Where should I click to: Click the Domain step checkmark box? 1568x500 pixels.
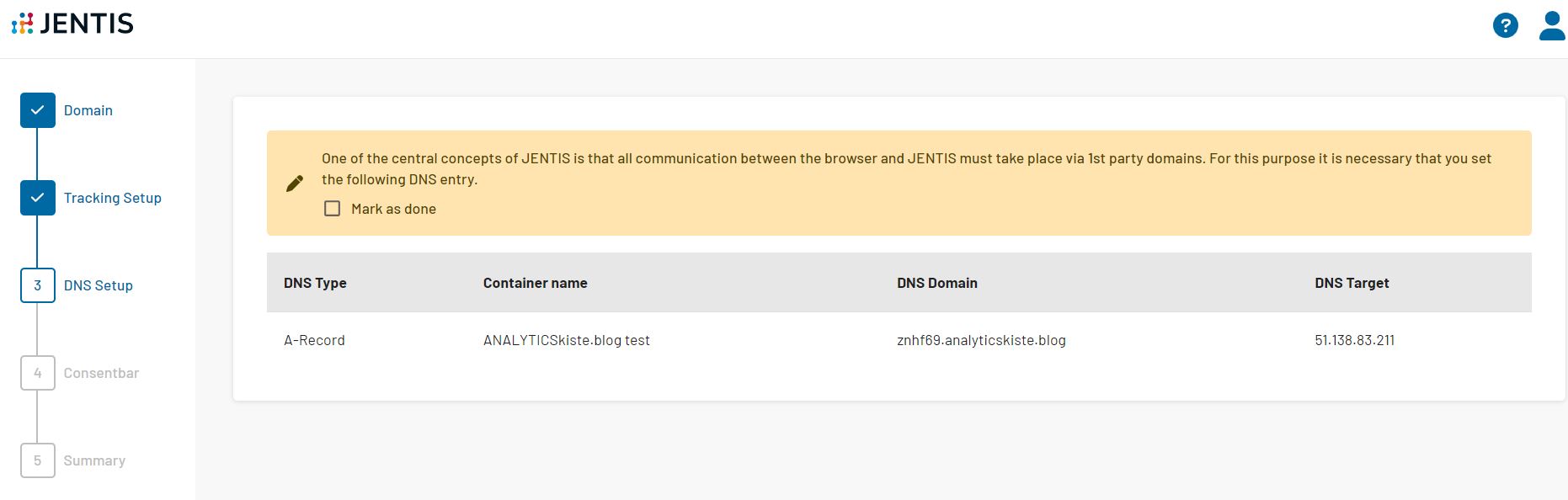pos(38,110)
